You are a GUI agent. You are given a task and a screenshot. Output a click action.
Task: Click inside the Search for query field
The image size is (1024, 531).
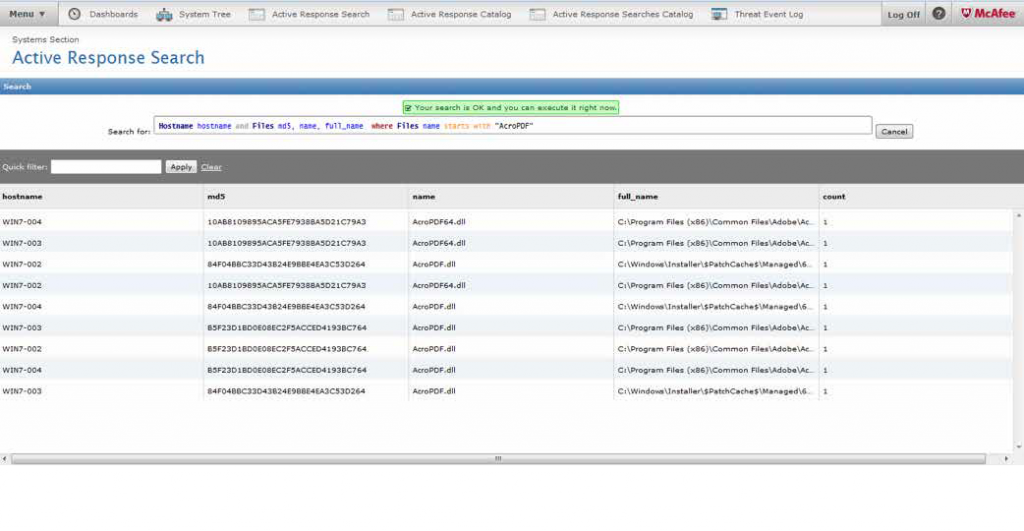point(512,126)
